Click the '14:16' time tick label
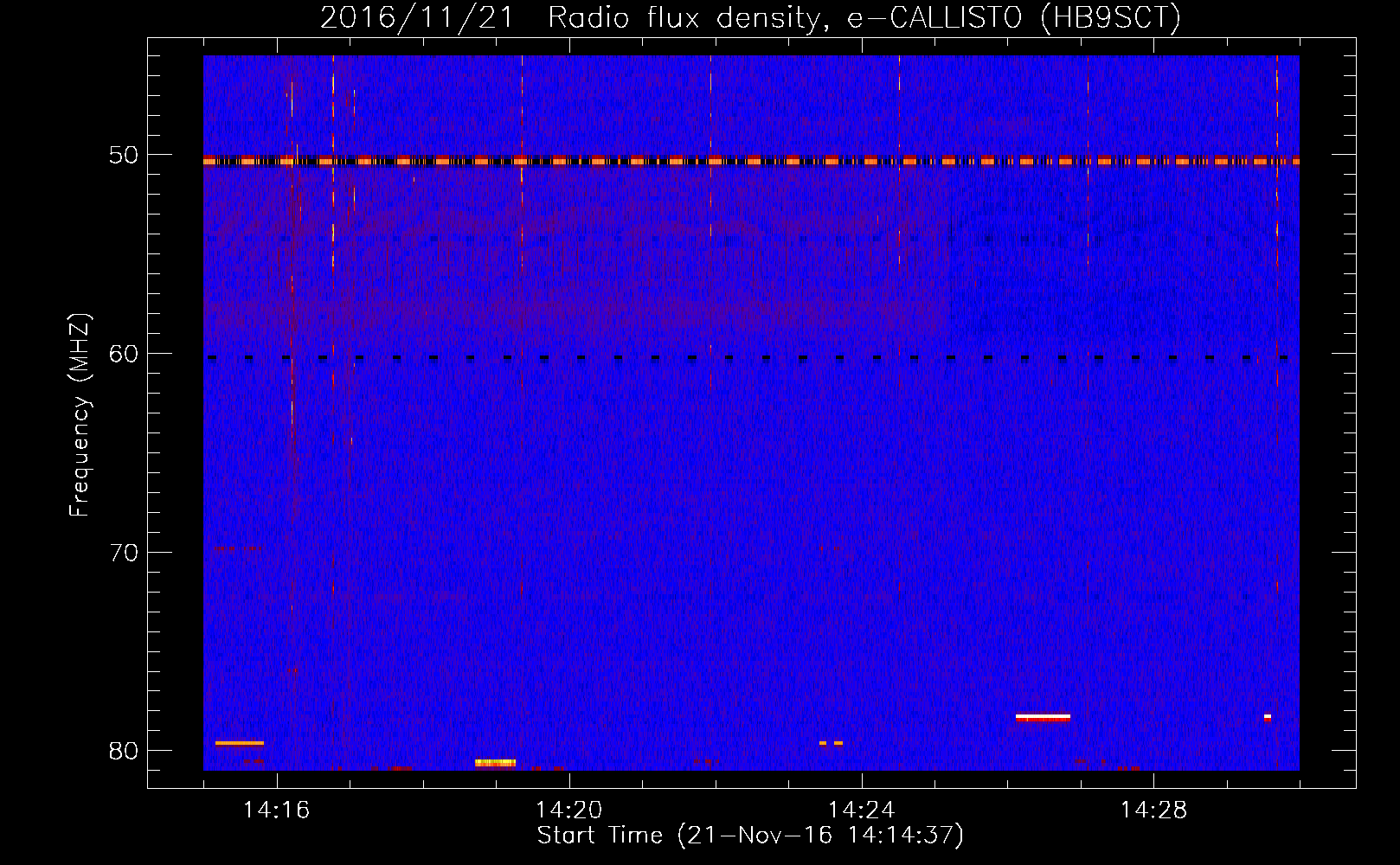Screen dimensions: 1400x865 click(x=276, y=811)
